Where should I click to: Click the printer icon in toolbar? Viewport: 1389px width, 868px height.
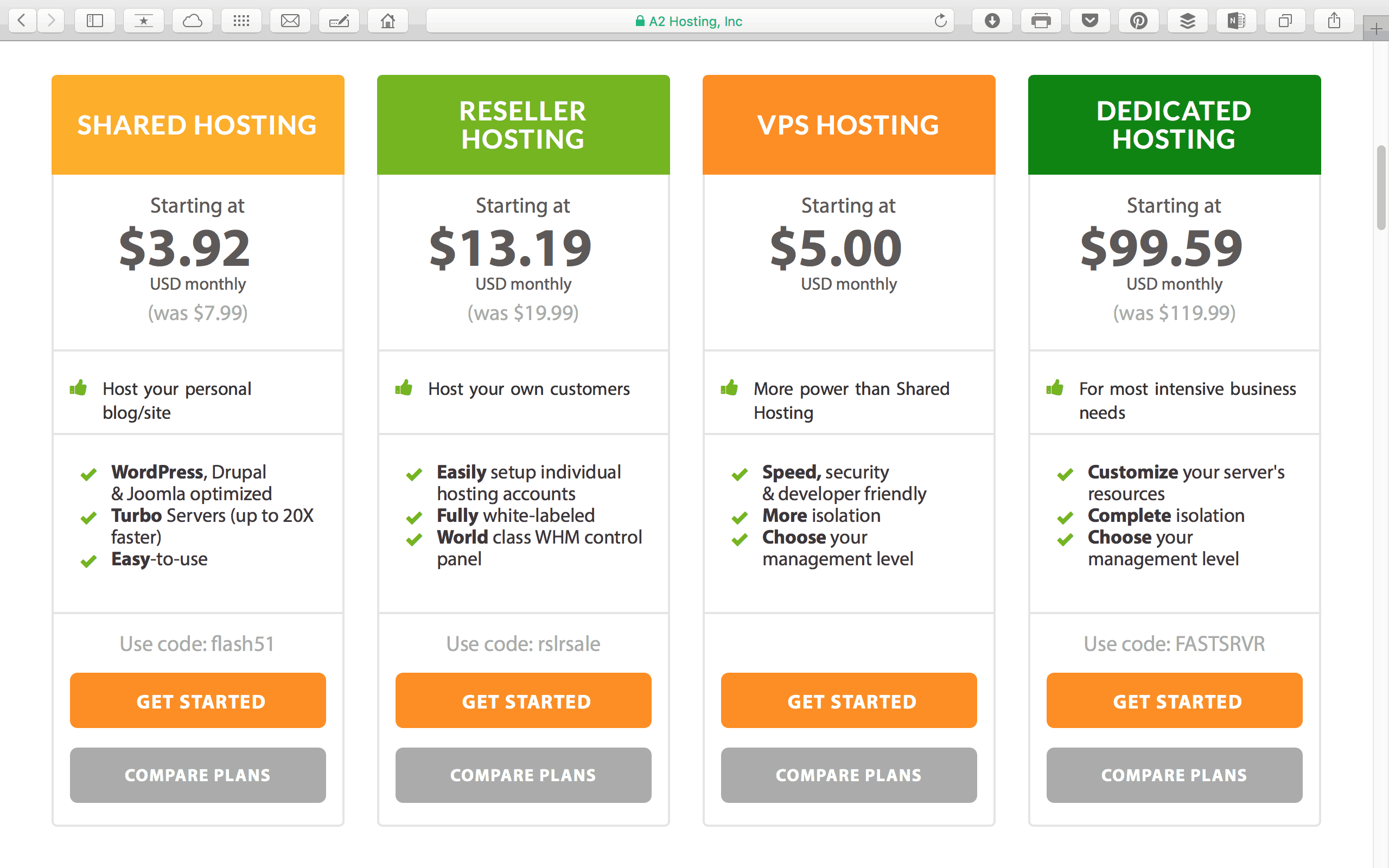pos(1041,21)
